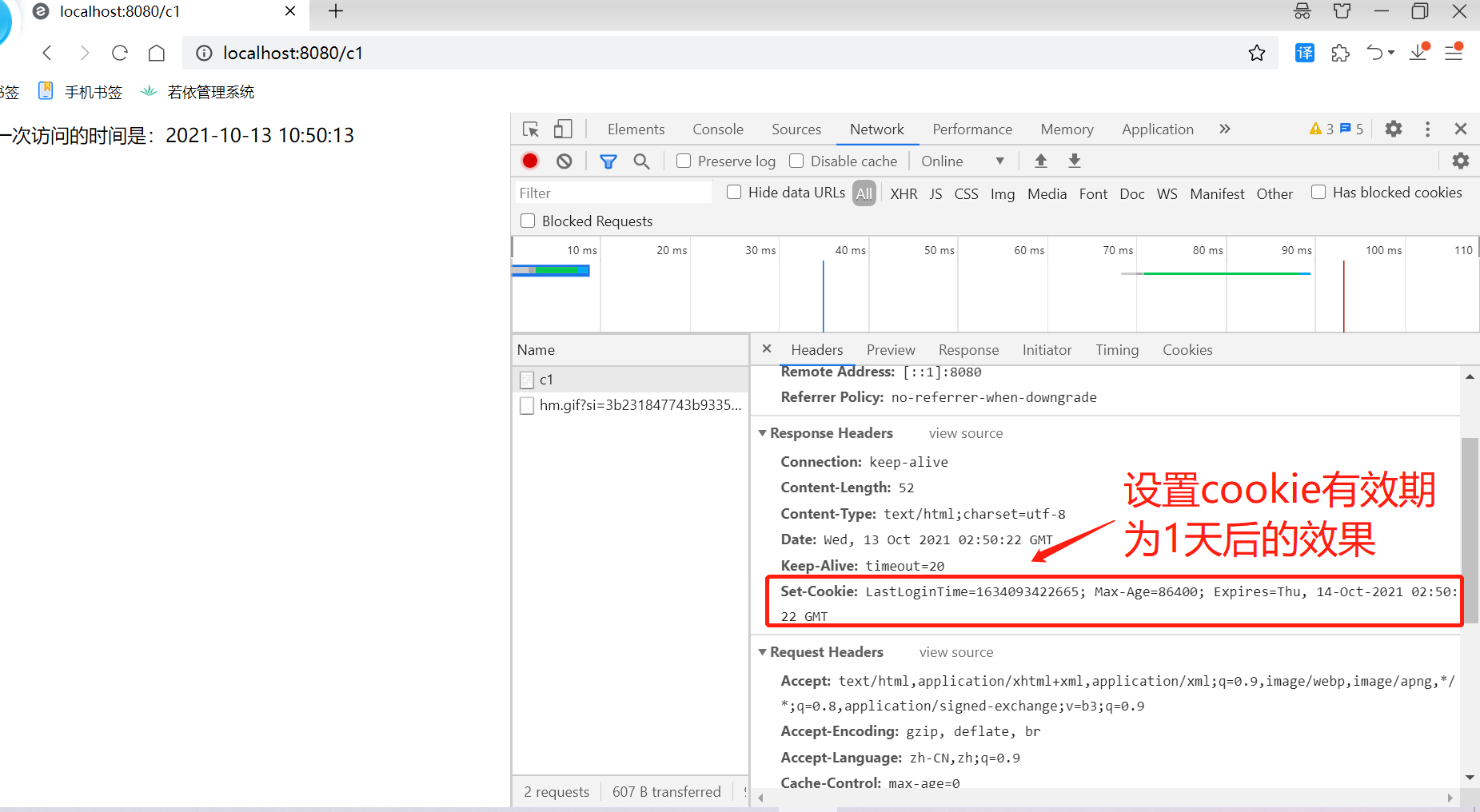Open the browser downloads icon
Screen dimensions: 1480x812
click(1419, 52)
